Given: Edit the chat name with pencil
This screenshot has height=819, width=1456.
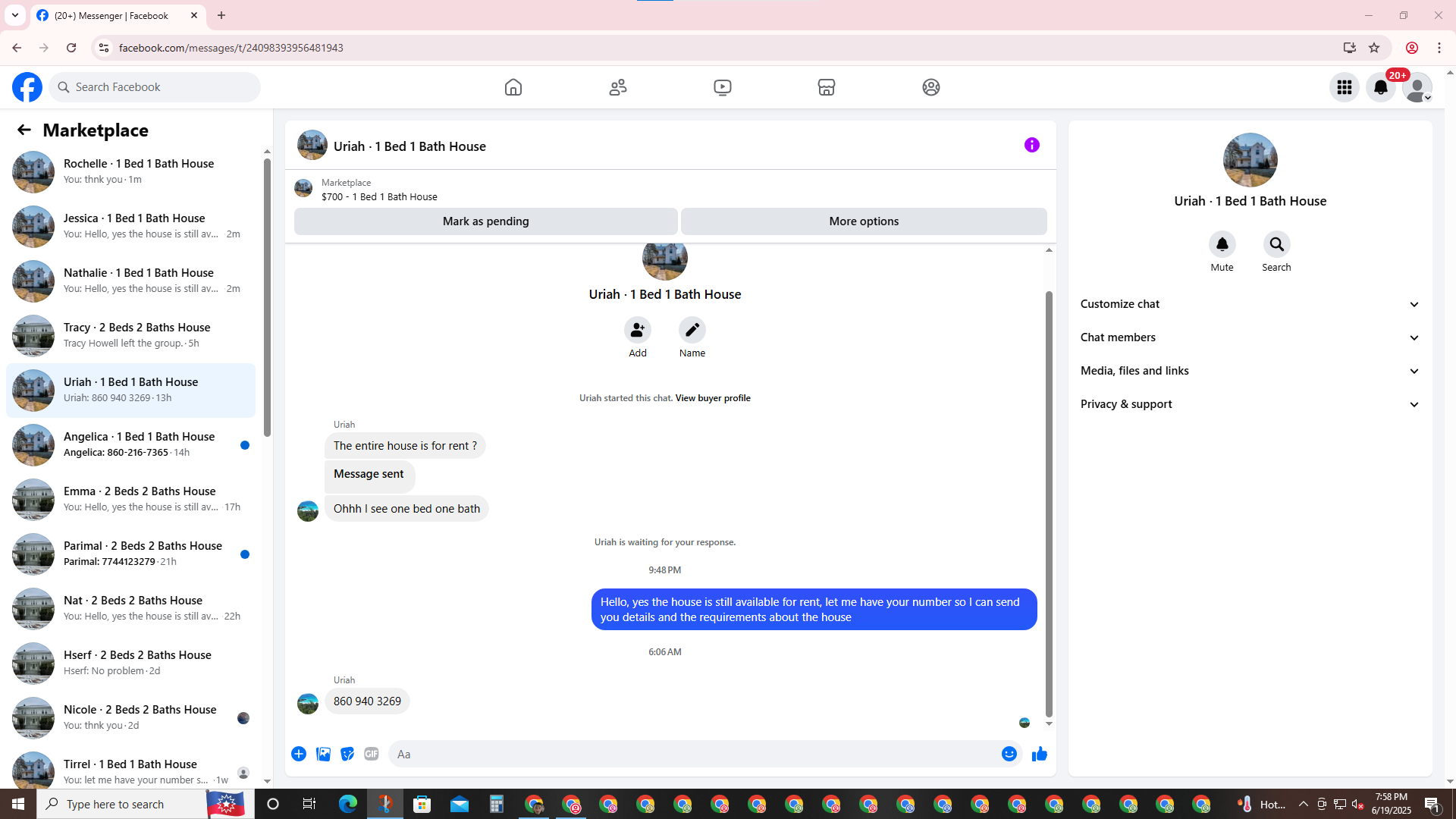Looking at the screenshot, I should 692,330.
